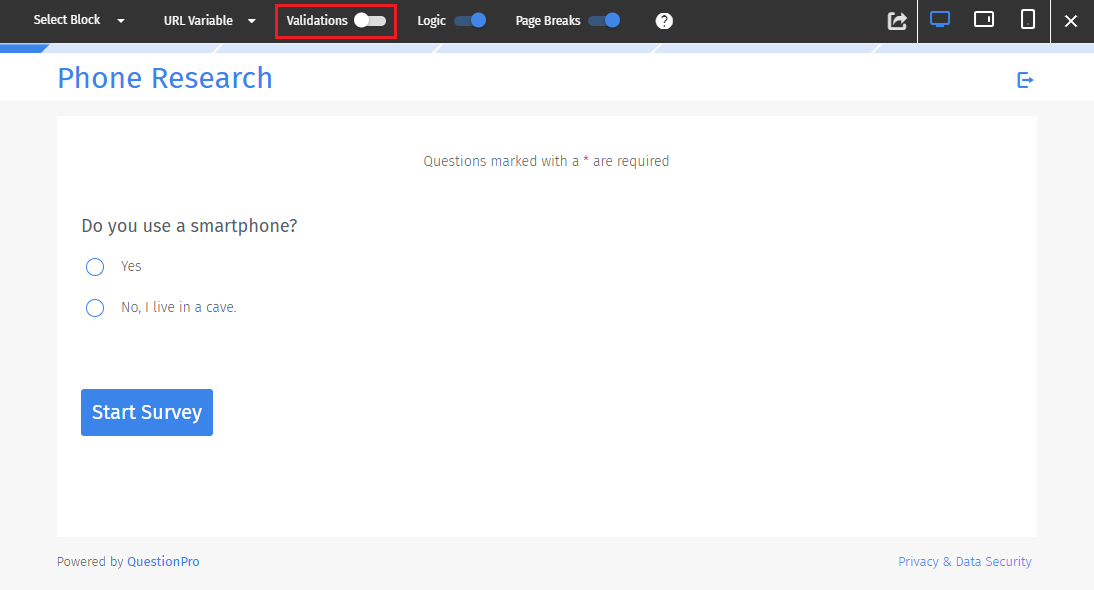Switch to tablet preview mode
This screenshot has width=1094, height=590.
pos(983,20)
